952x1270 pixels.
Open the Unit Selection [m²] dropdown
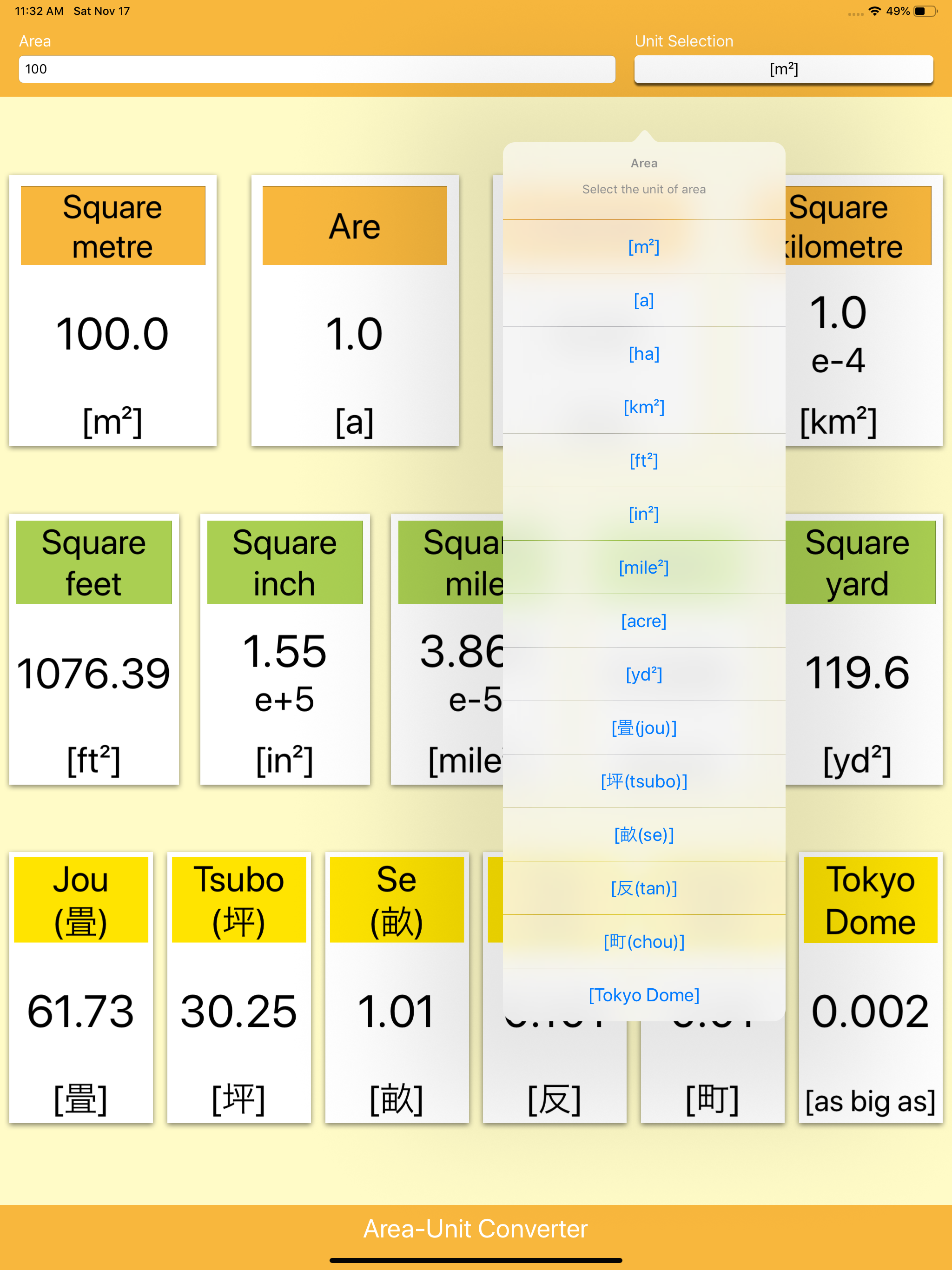[x=783, y=69]
